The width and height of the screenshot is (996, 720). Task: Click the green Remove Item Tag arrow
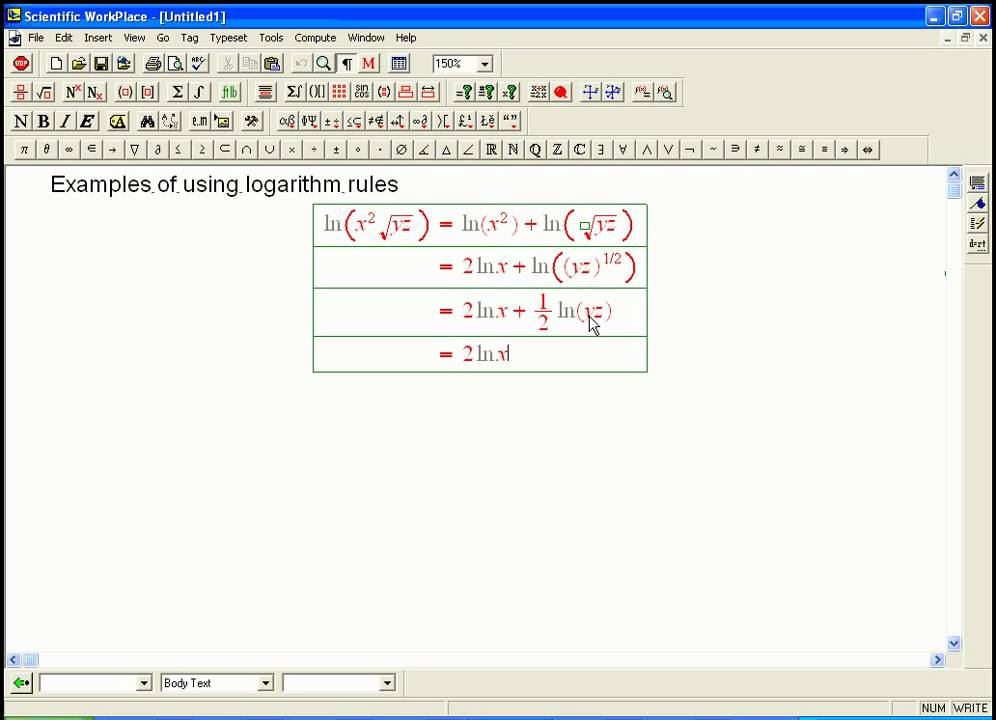21,683
